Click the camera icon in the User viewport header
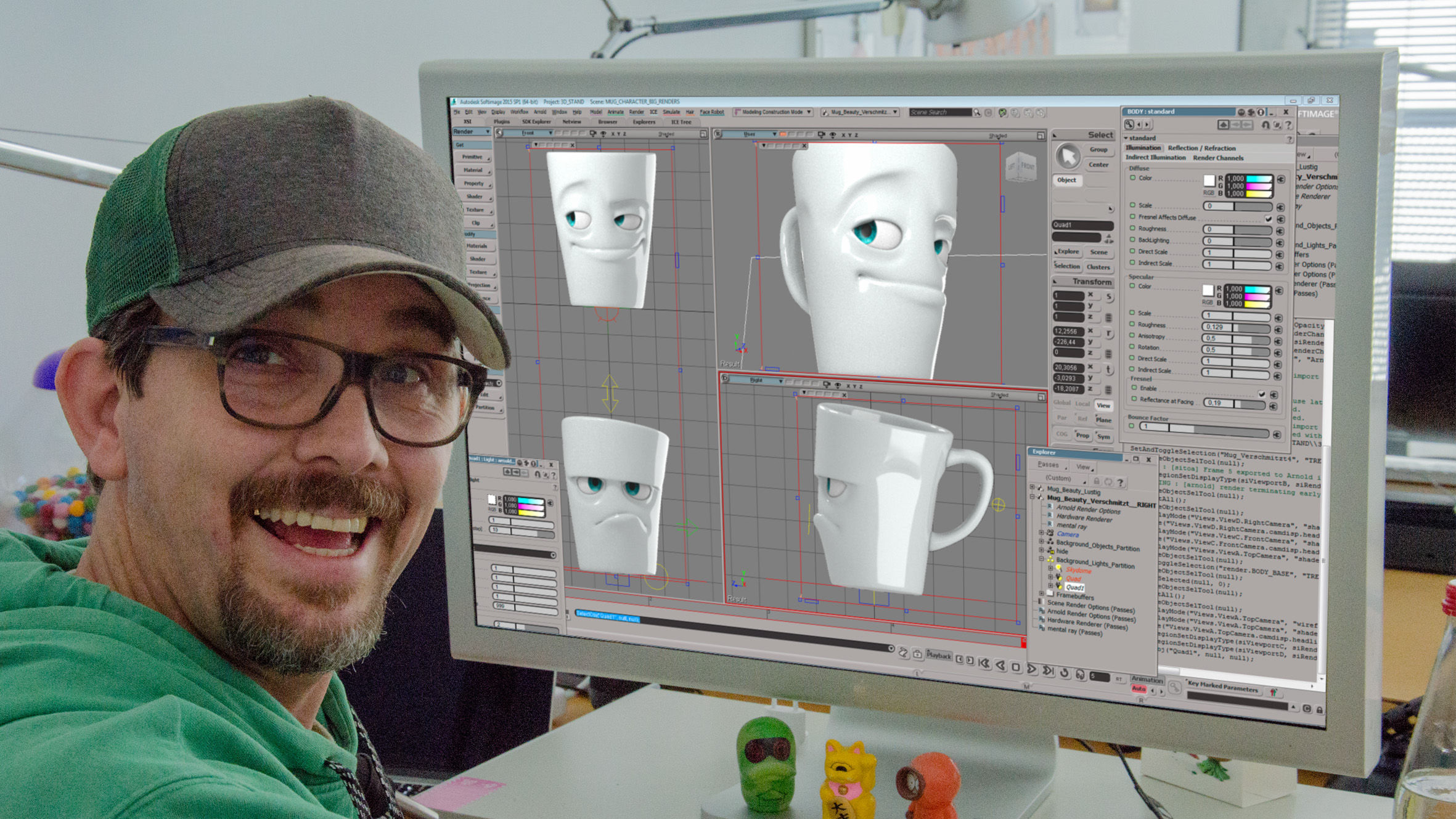The height and width of the screenshot is (819, 1456). click(822, 134)
